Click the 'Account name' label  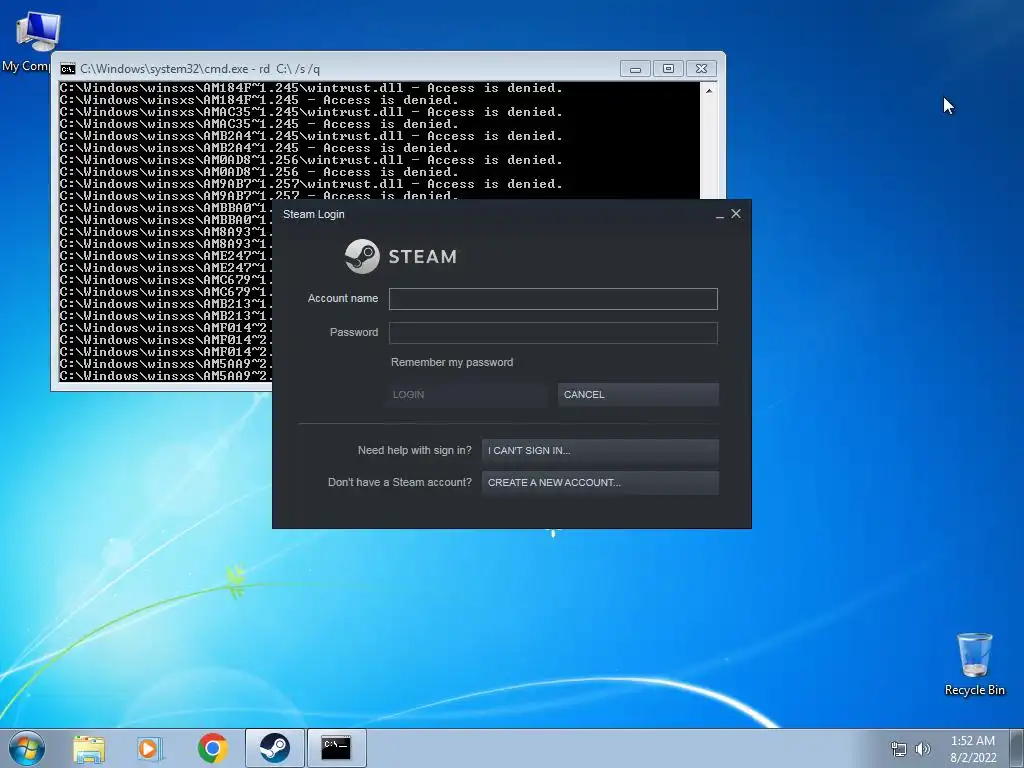343,298
